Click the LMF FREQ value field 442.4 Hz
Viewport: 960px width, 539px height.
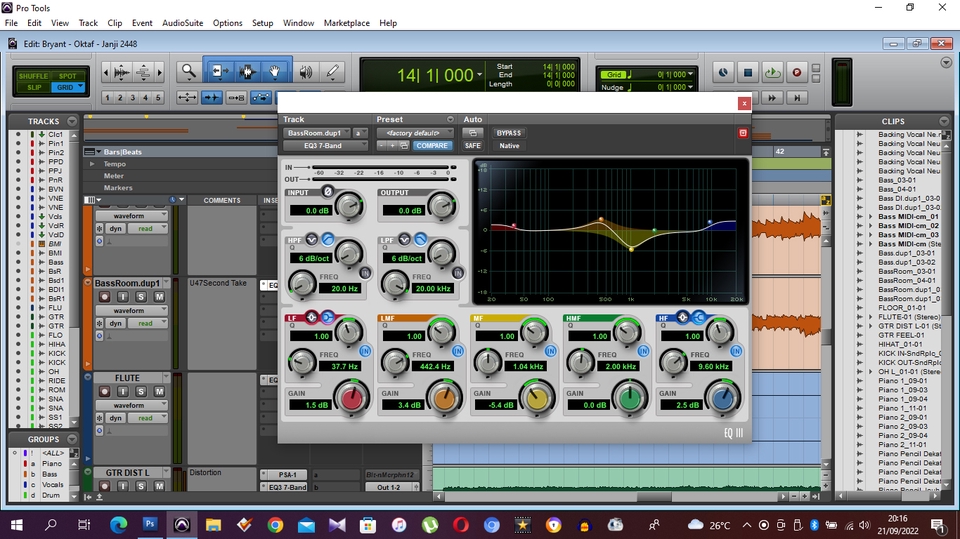point(435,366)
